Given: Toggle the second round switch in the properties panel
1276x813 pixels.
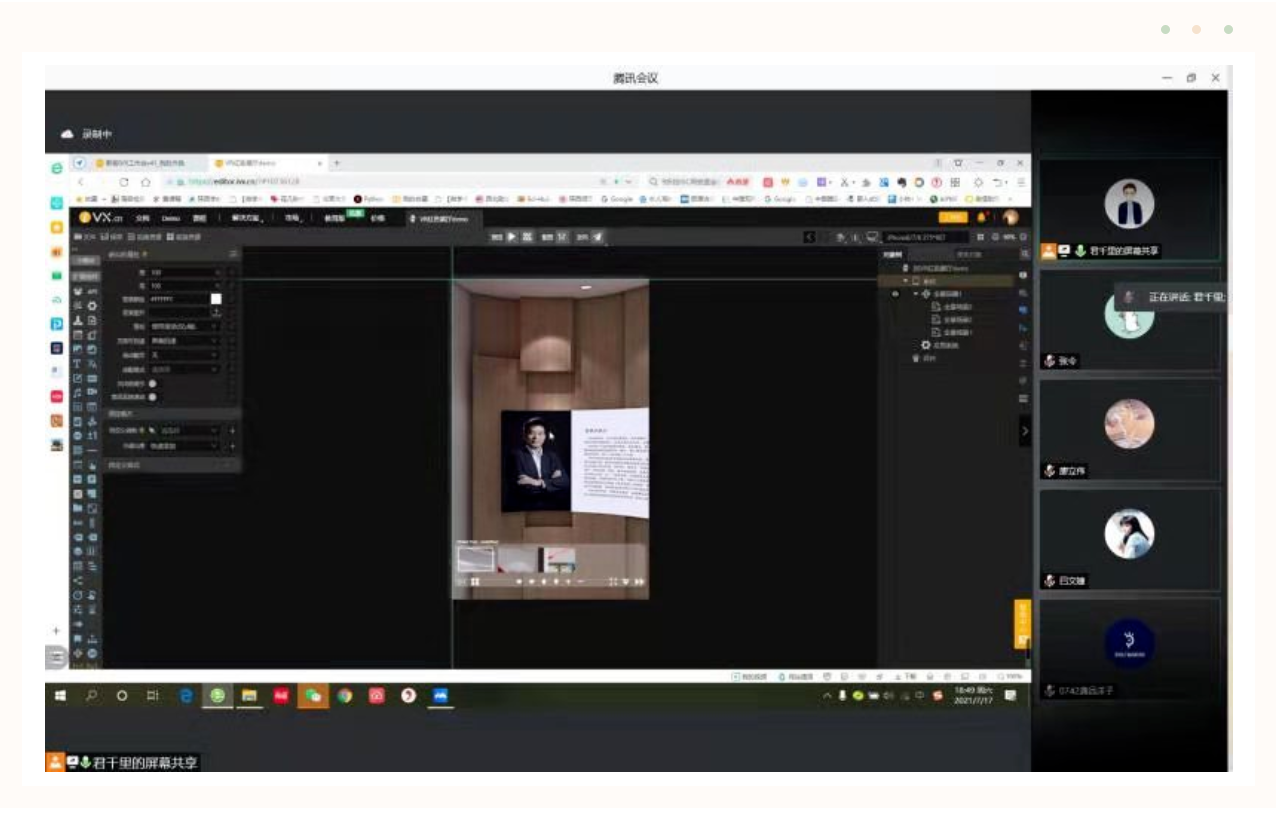Looking at the screenshot, I should click(x=152, y=397).
